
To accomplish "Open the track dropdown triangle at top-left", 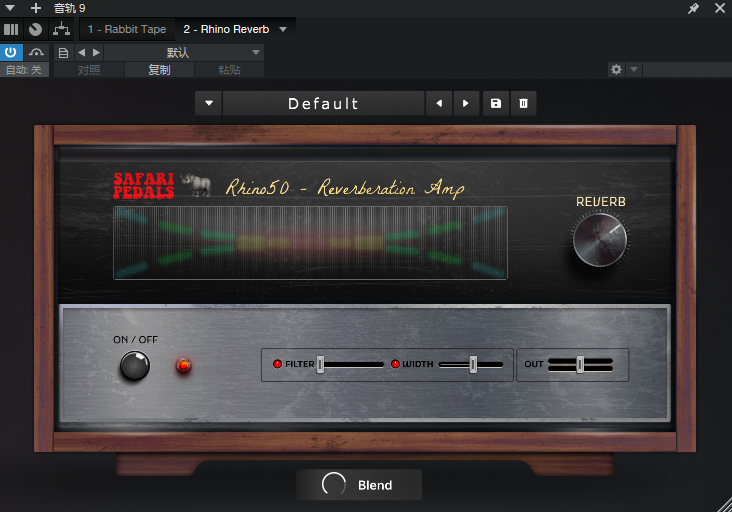I will click(x=9, y=8).
